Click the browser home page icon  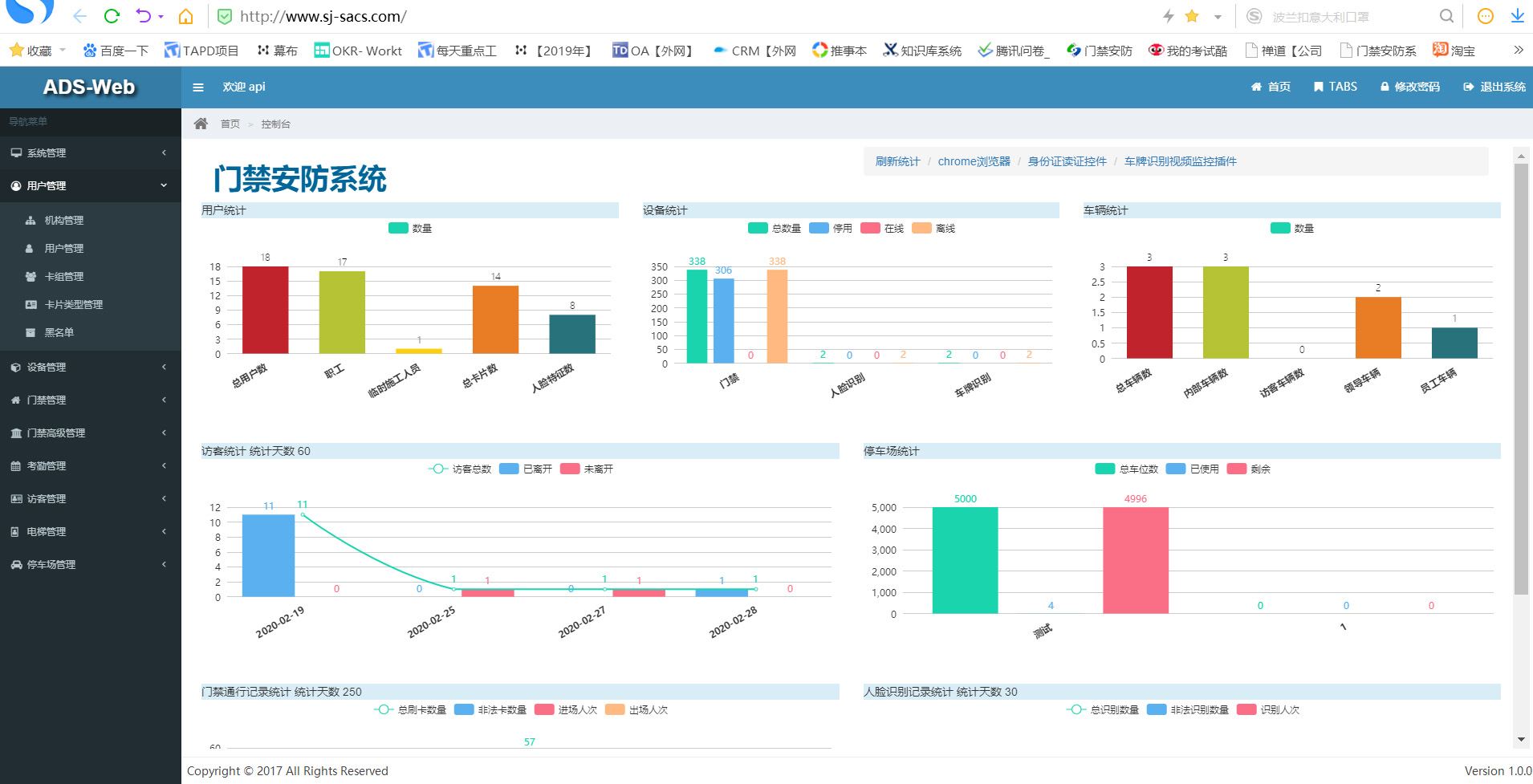pyautogui.click(x=185, y=16)
